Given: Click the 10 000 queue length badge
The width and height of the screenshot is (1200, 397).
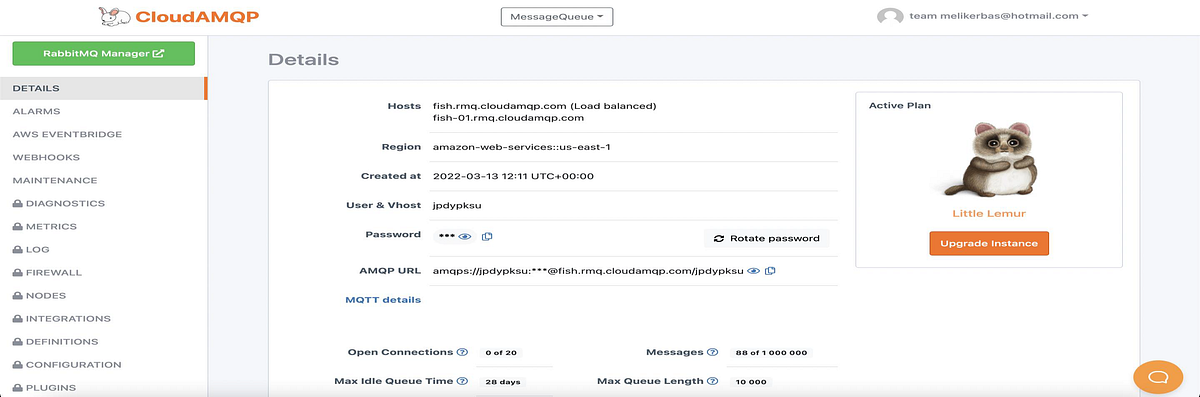Looking at the screenshot, I should [750, 381].
